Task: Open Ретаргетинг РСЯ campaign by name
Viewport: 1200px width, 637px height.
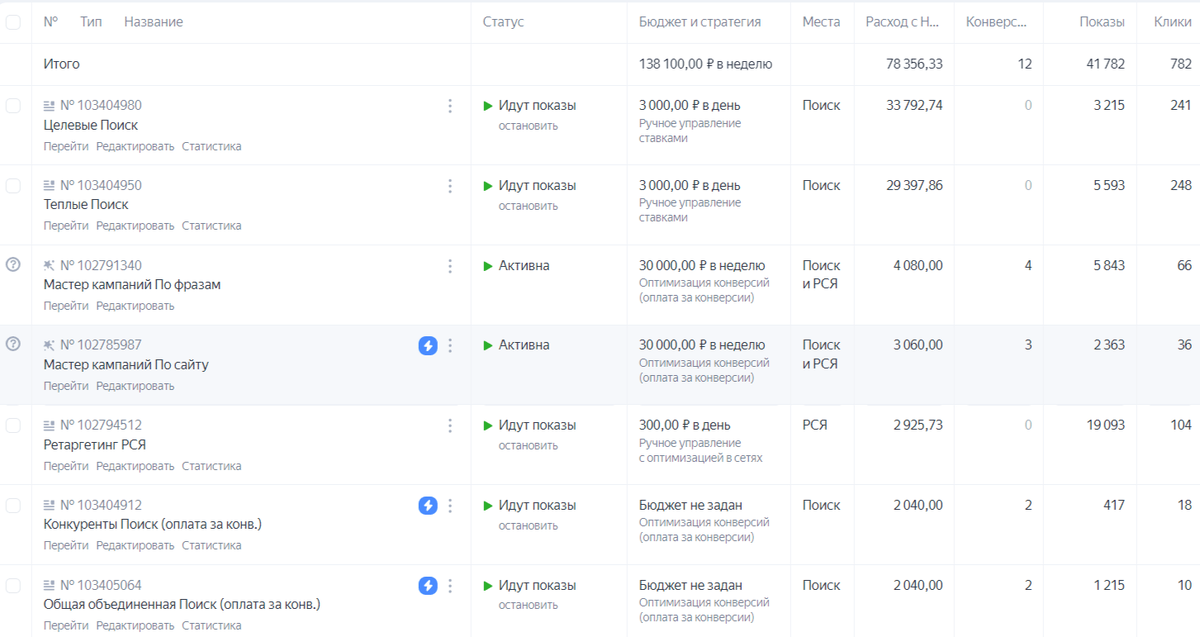Action: click(x=95, y=445)
